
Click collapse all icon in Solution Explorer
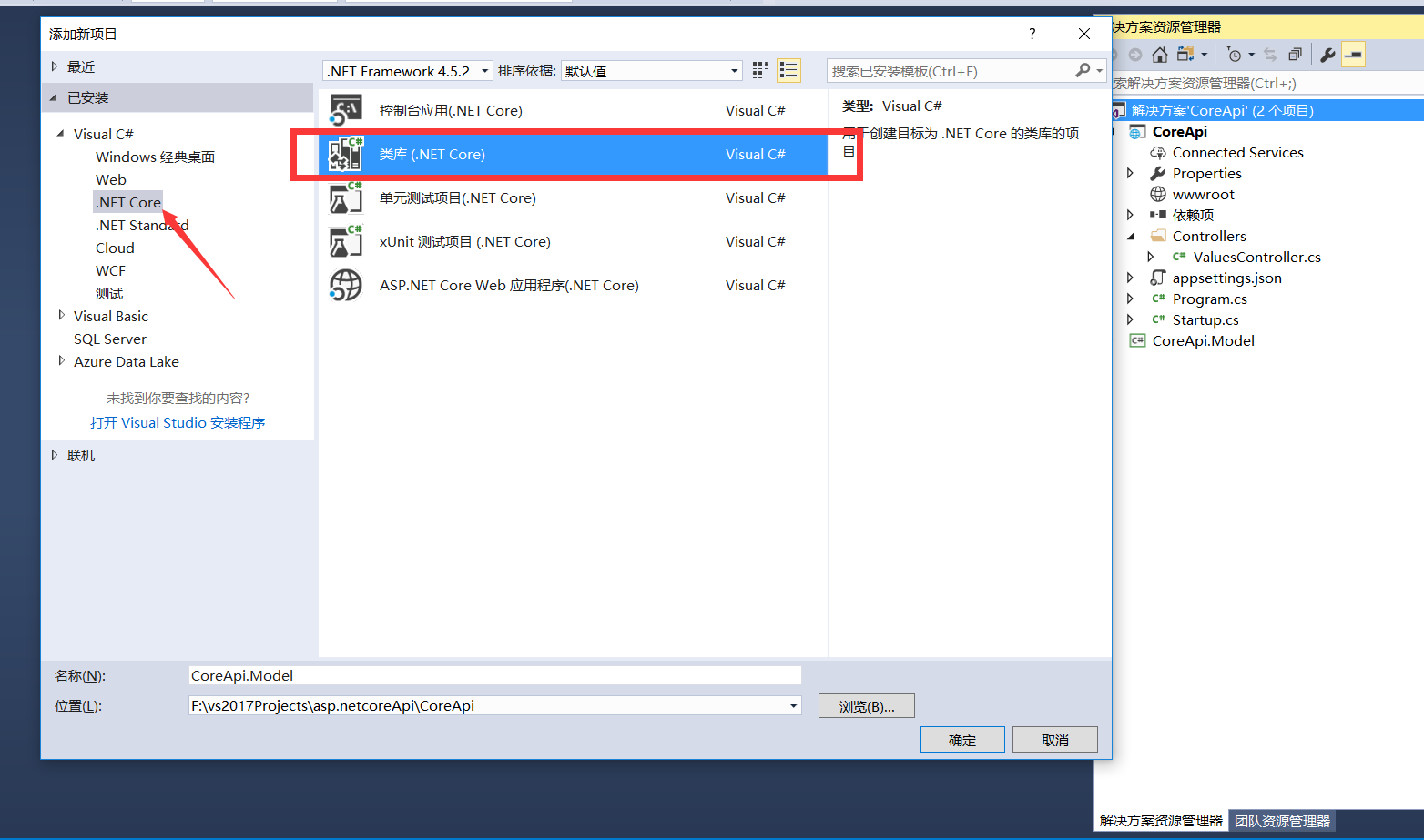(x=1295, y=55)
